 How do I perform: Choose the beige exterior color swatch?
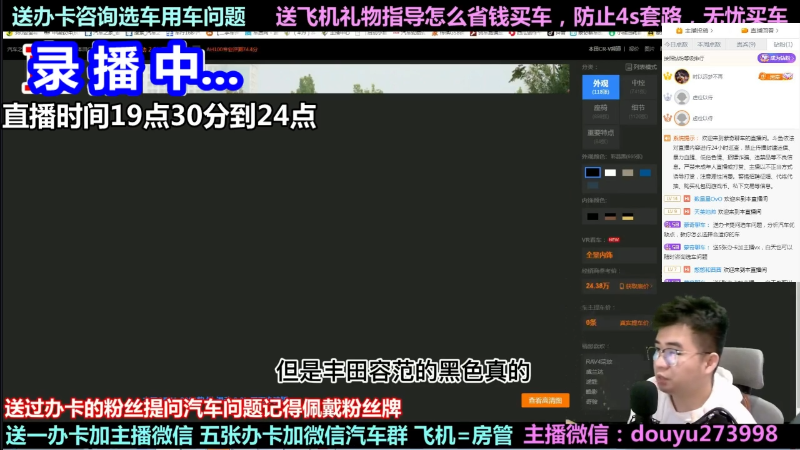628,173
